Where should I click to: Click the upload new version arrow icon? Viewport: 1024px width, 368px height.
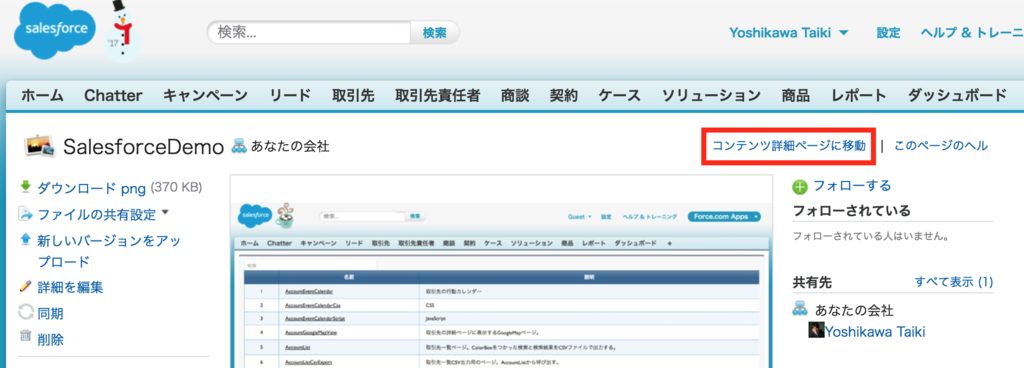[26, 239]
